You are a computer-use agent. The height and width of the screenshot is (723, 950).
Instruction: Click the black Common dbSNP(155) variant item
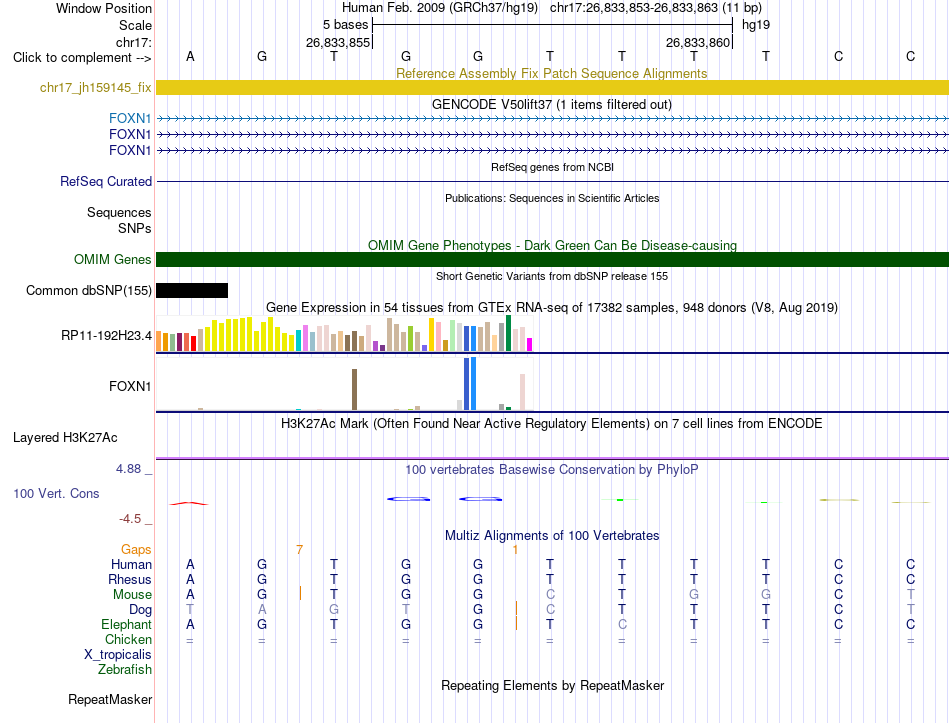192,290
